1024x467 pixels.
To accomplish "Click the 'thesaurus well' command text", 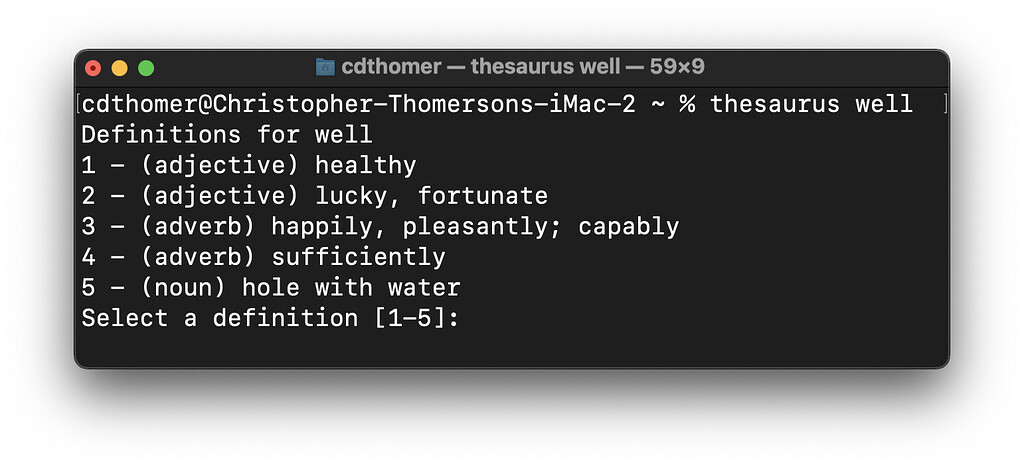I will coord(811,104).
